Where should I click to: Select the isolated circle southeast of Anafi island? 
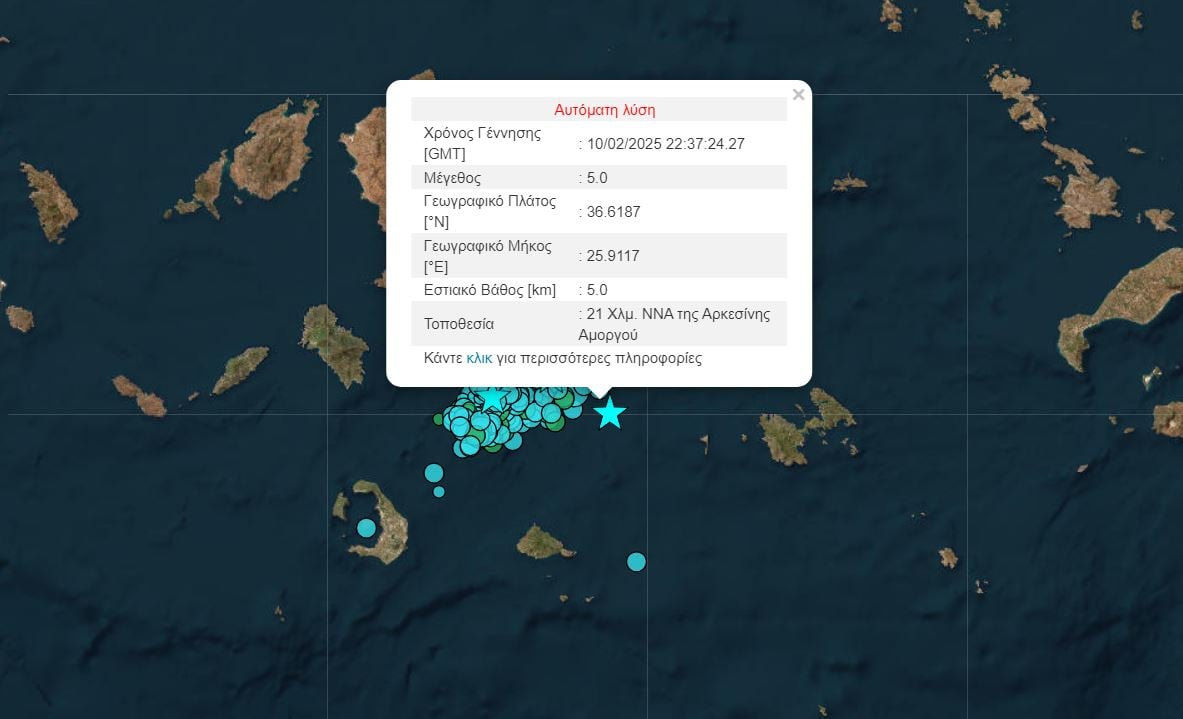pyautogui.click(x=636, y=562)
